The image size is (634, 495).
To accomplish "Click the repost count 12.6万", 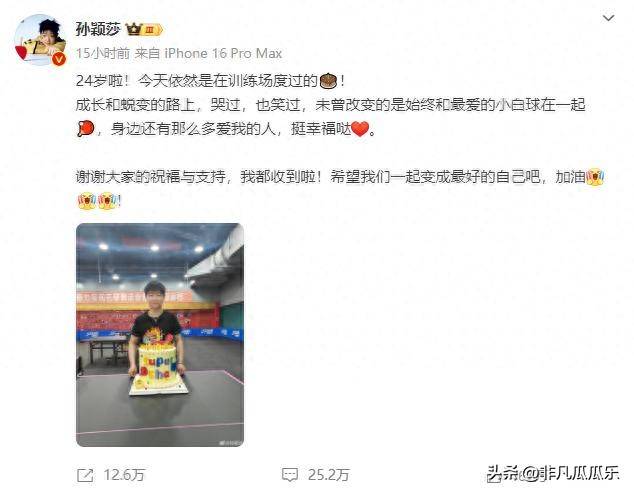I will pyautogui.click(x=124, y=475).
